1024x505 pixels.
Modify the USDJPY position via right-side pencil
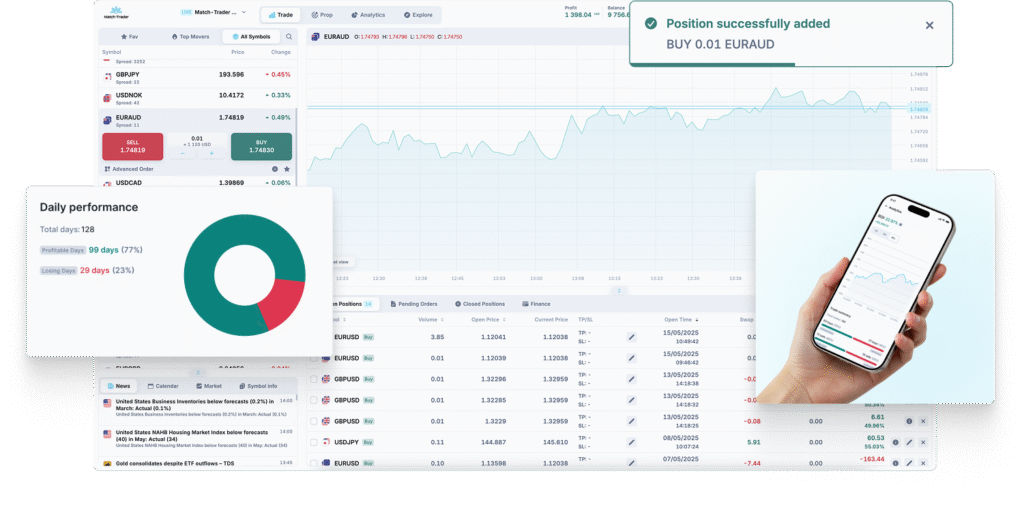click(x=909, y=442)
